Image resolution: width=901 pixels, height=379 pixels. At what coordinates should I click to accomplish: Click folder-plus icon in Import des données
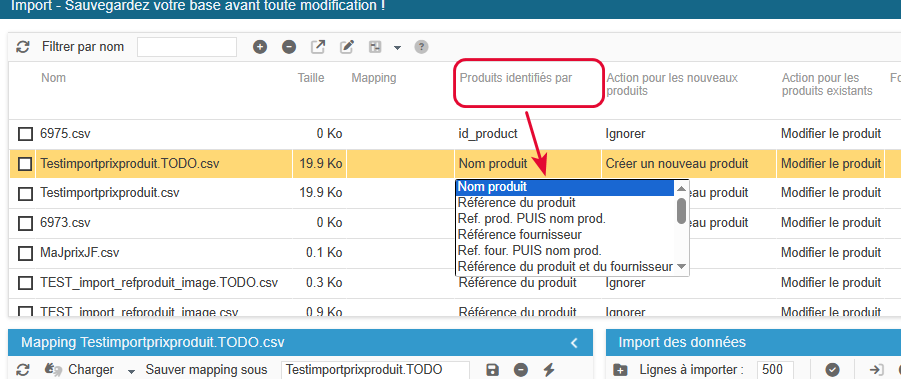pyautogui.click(x=620, y=370)
